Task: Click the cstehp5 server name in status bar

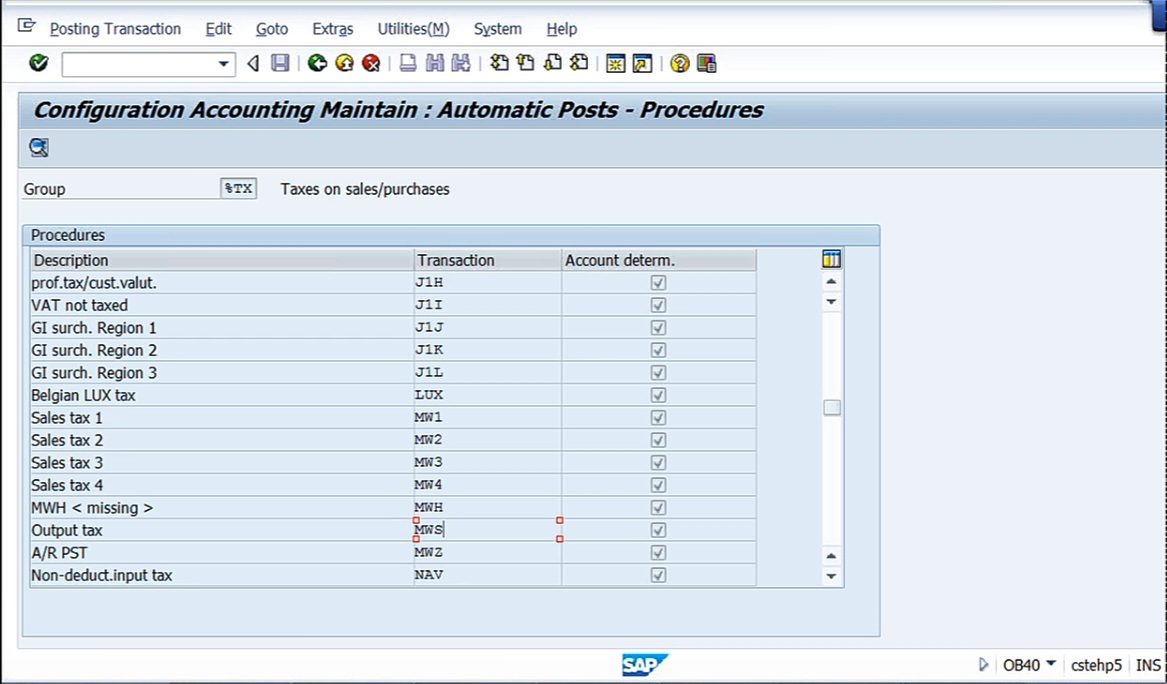Action: click(1096, 665)
